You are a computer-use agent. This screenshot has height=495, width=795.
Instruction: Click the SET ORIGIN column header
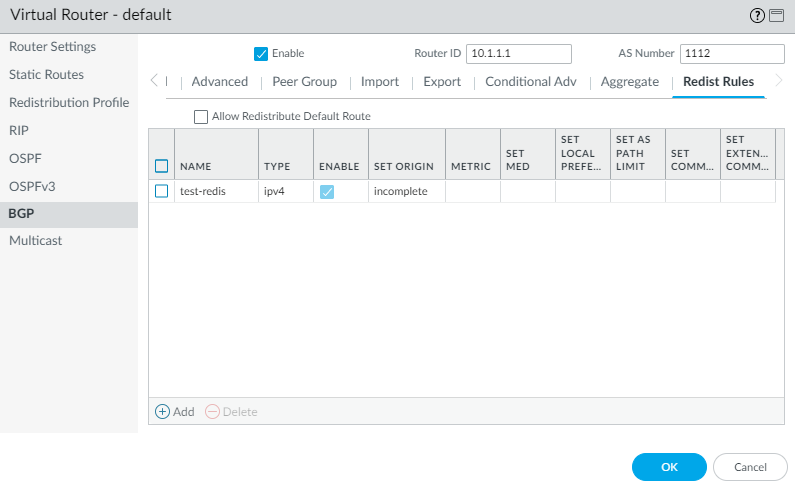point(407,154)
